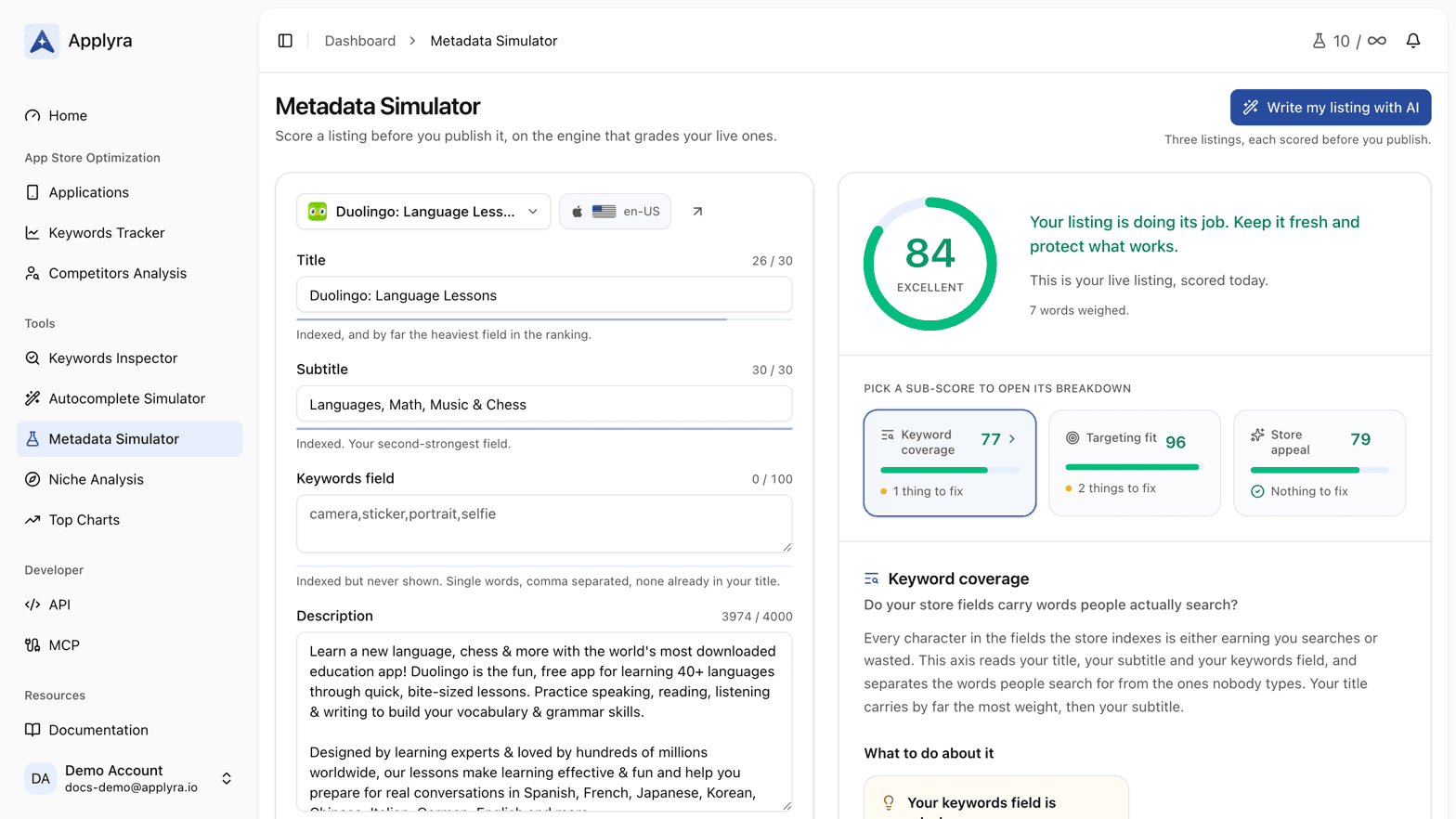Viewport: 1456px width, 819px height.
Task: Click the Title input field
Action: pyautogui.click(x=544, y=295)
